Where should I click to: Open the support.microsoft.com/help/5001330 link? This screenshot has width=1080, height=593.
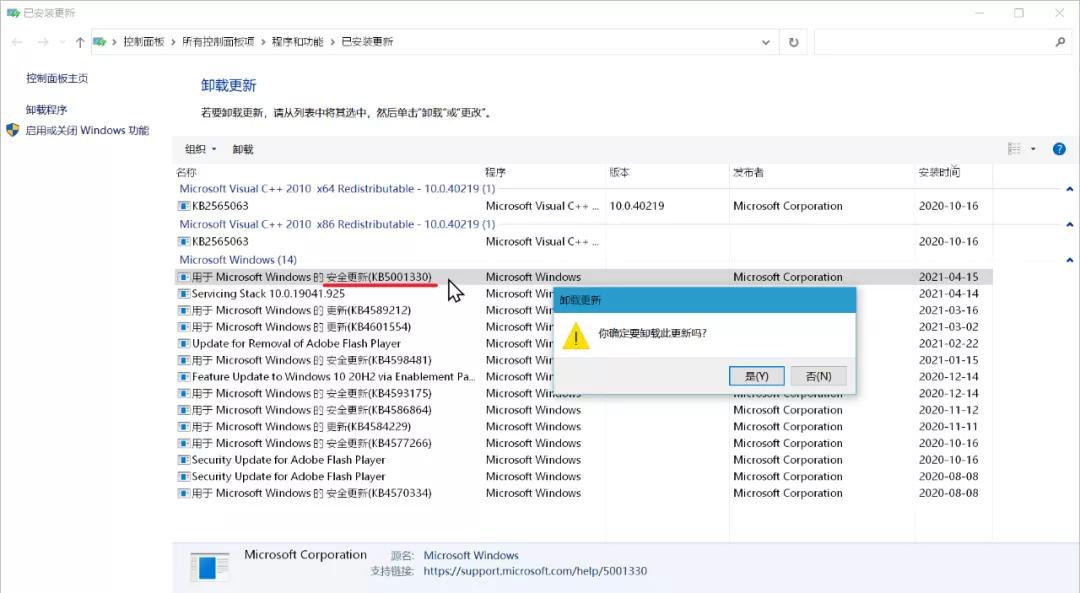(x=536, y=570)
